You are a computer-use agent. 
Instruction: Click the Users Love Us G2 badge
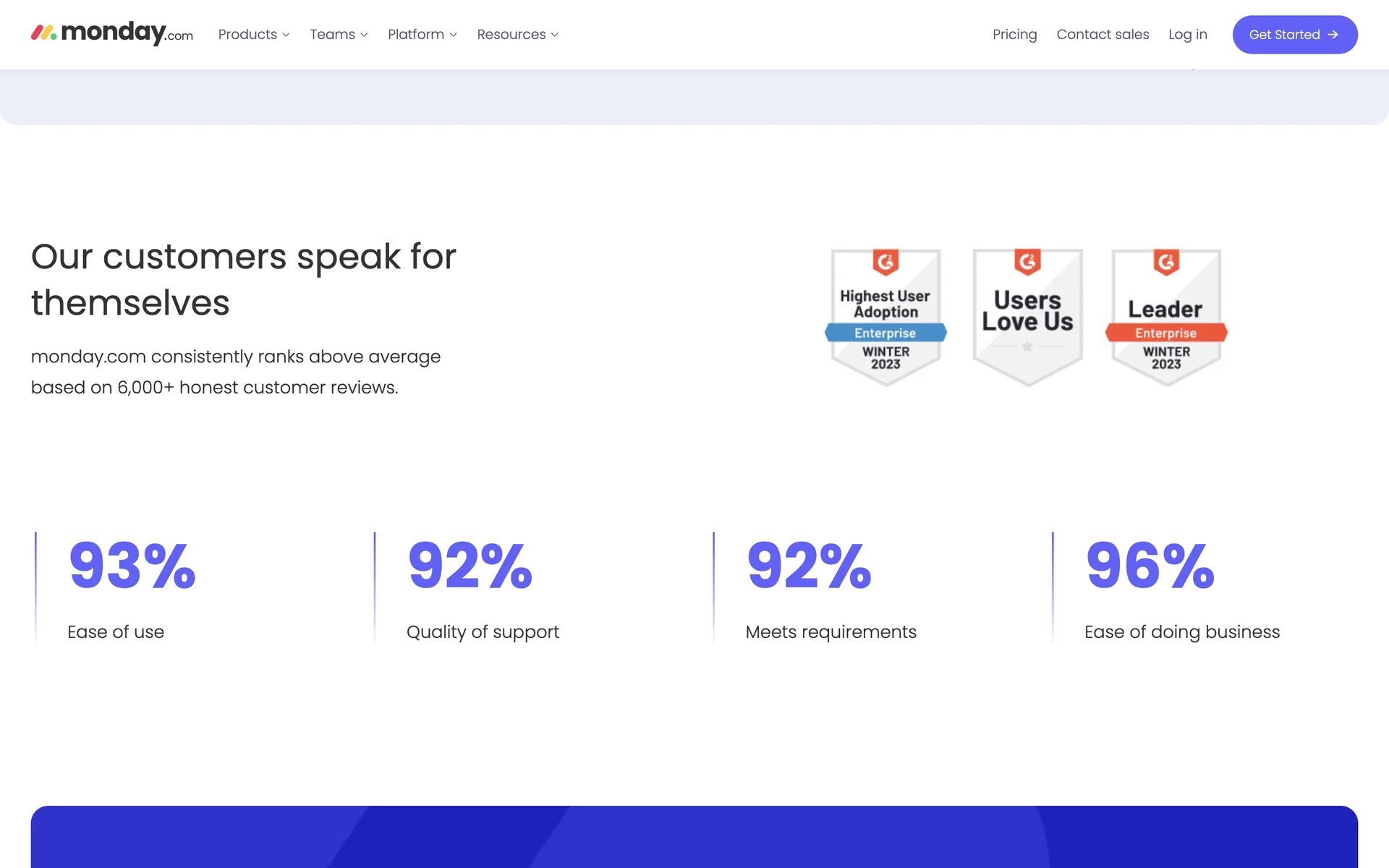tap(1027, 317)
